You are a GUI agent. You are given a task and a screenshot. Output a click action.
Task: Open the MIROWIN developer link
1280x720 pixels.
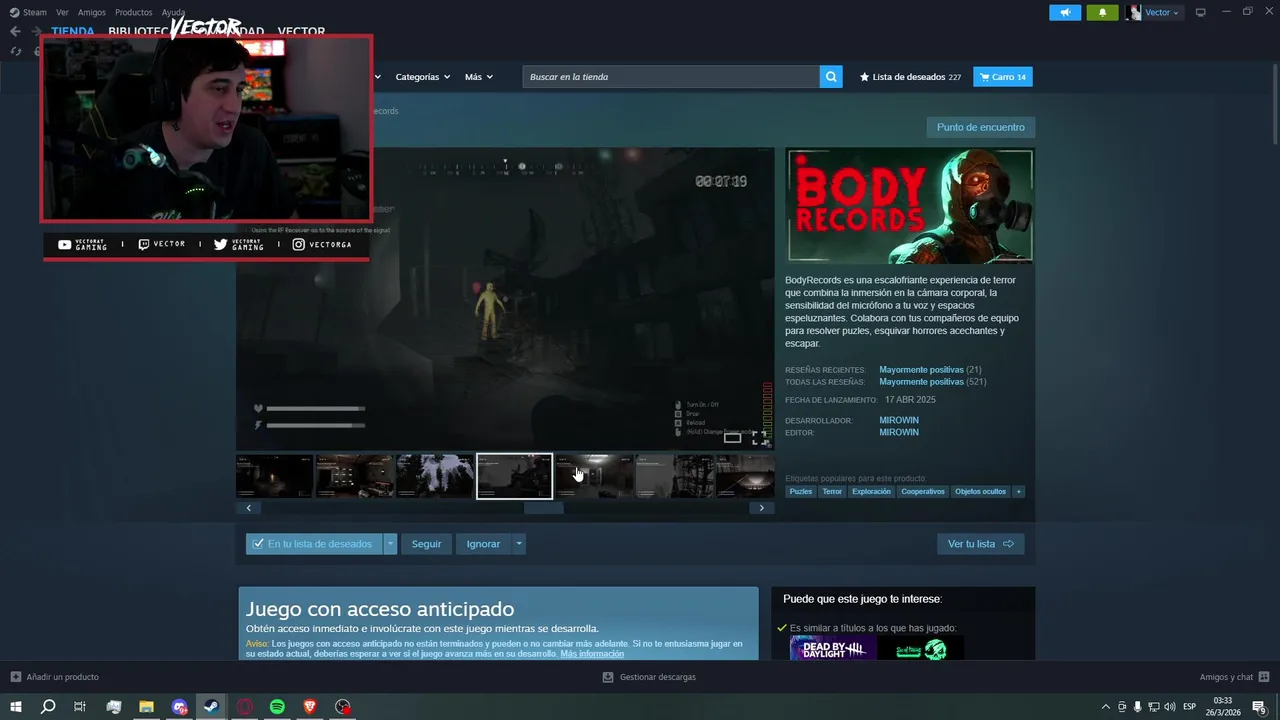tap(899, 420)
